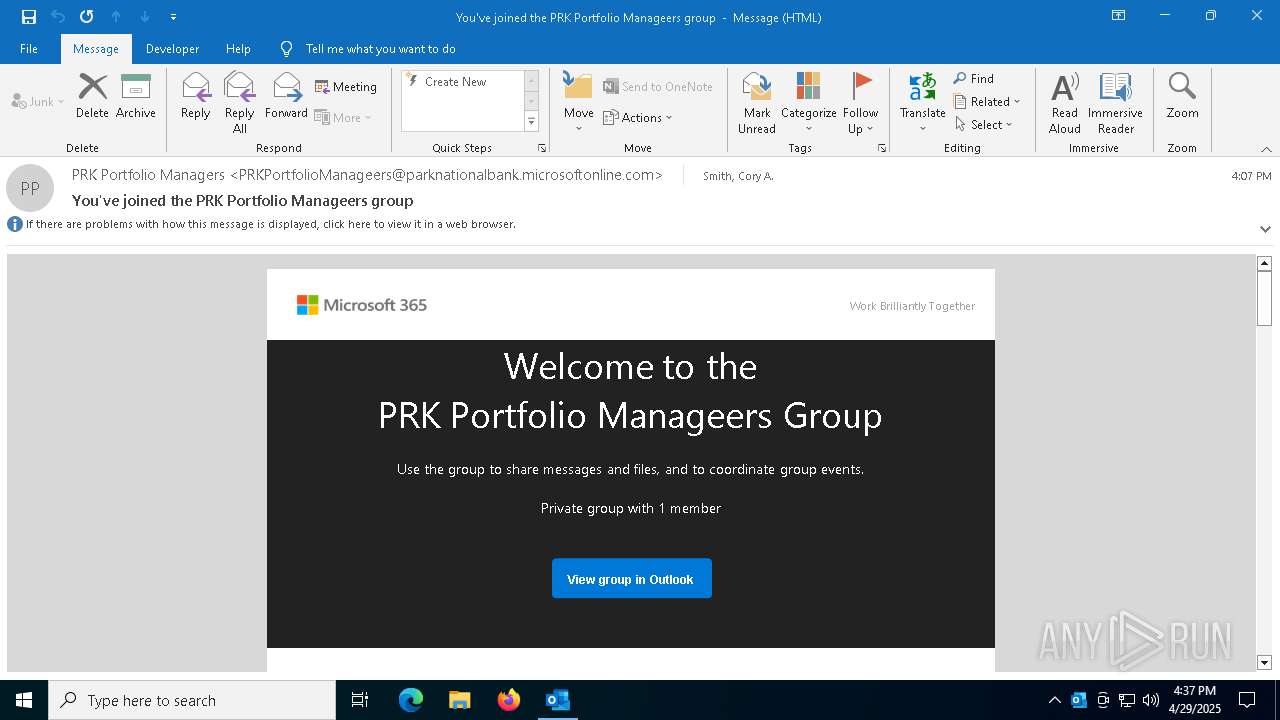Viewport: 1280px width, 720px height.
Task: Click Reply All
Action: (240, 103)
